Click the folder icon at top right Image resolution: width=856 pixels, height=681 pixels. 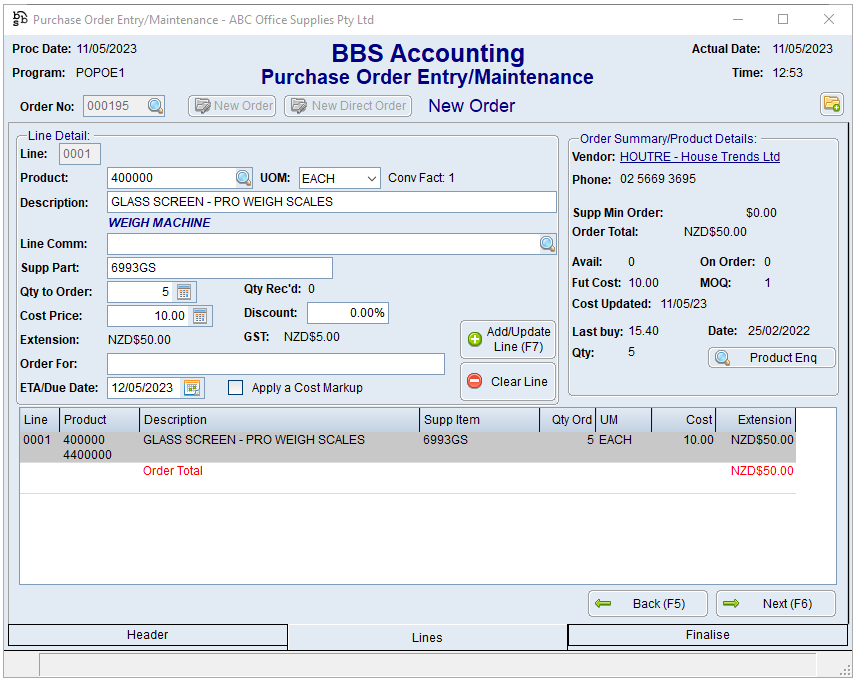tap(831, 104)
